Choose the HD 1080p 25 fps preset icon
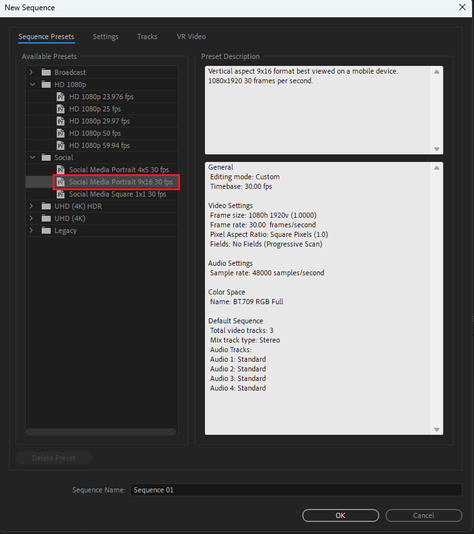The height and width of the screenshot is (534, 474). [61, 109]
